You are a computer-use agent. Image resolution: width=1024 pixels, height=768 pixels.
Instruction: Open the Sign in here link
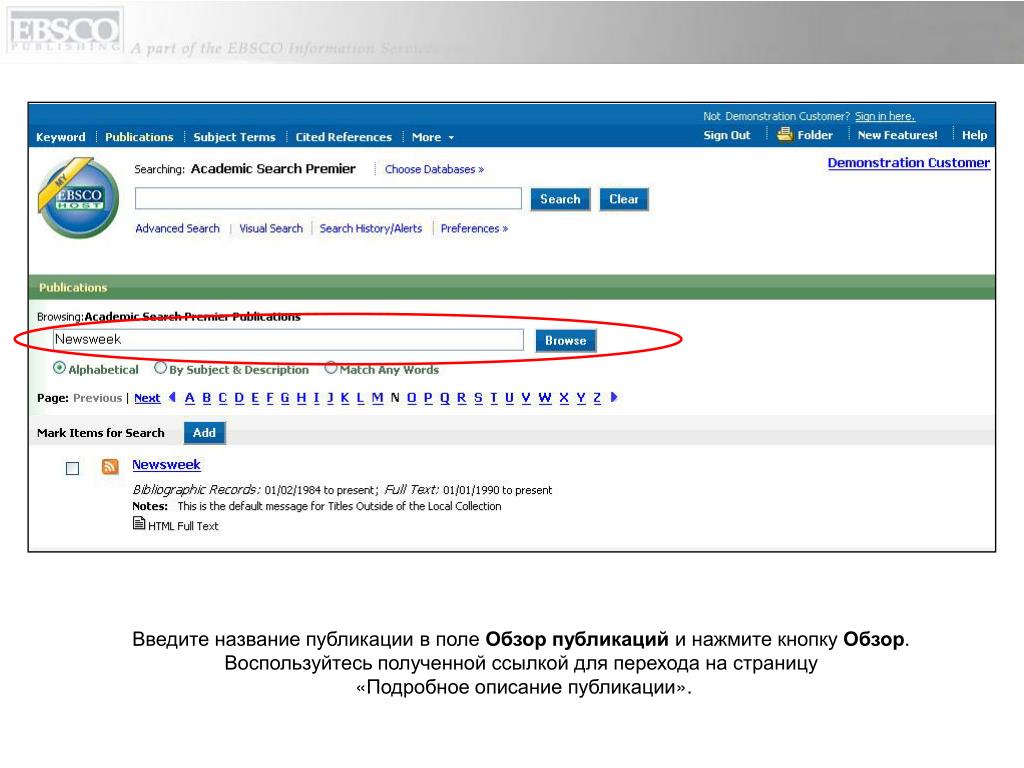pos(885,116)
